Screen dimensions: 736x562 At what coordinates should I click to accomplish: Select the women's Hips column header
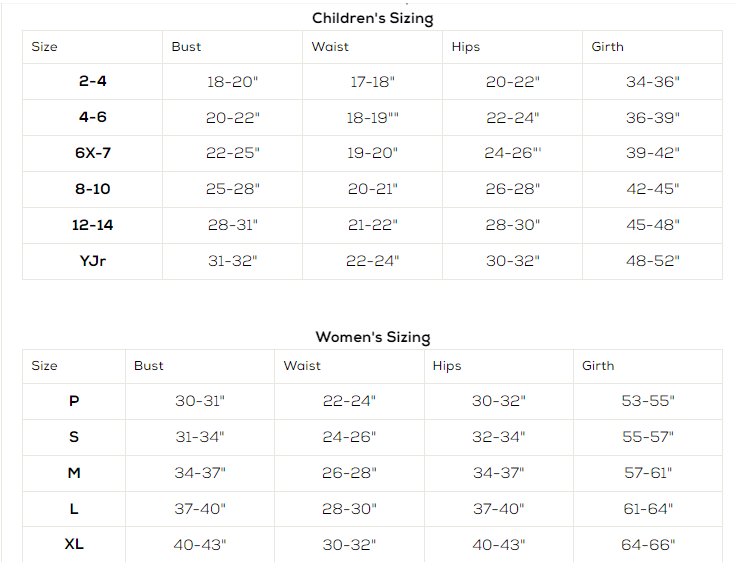click(447, 366)
